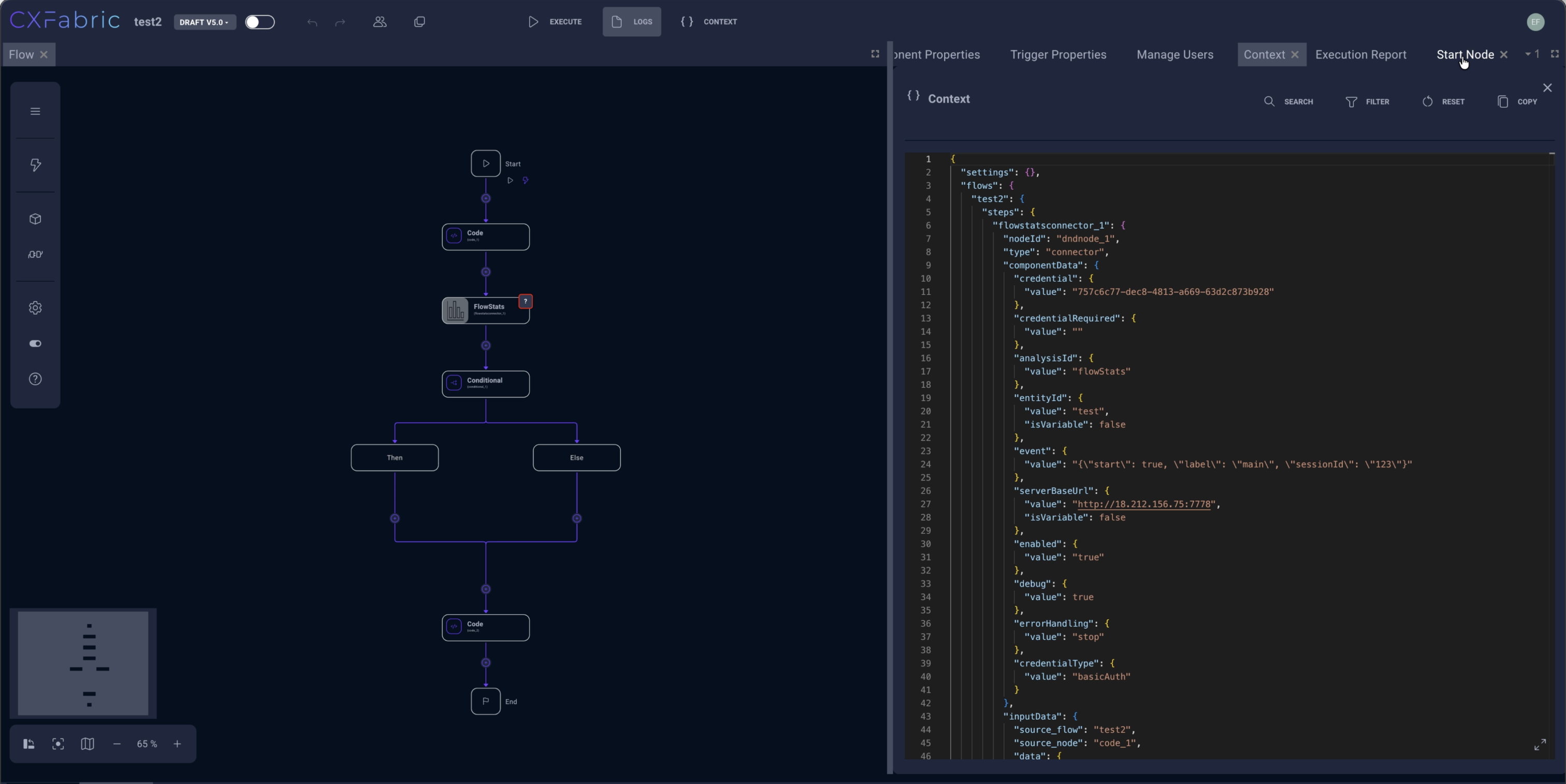The height and width of the screenshot is (784, 1566).
Task: Click the toggle-shaped icon in left sidebar
Action: pyautogui.click(x=35, y=343)
